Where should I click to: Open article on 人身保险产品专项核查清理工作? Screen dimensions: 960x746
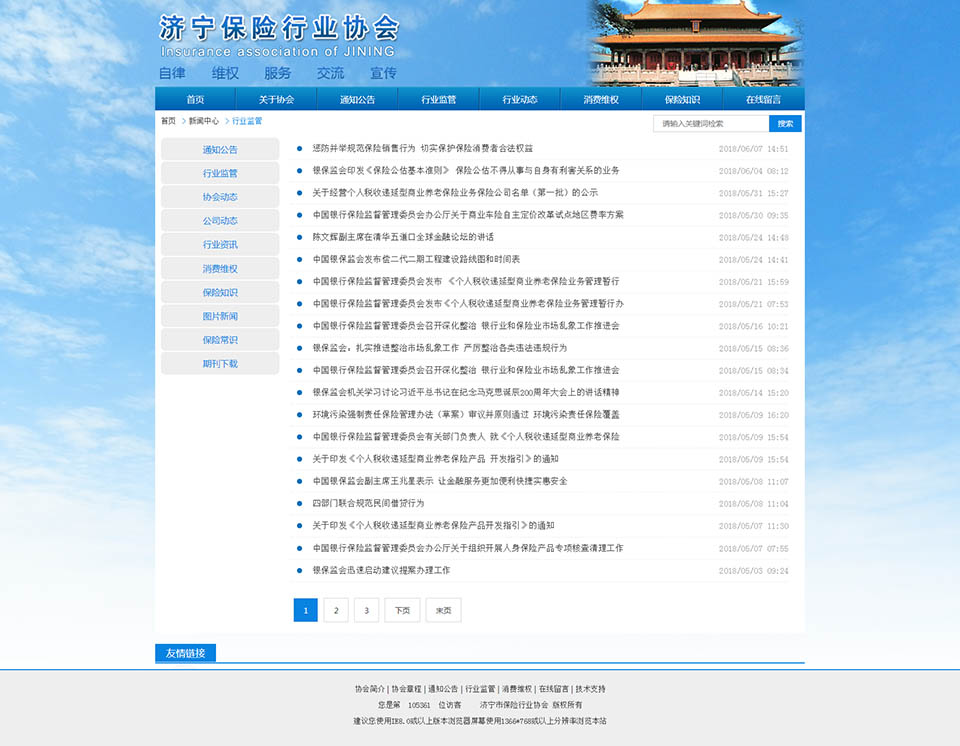point(468,548)
